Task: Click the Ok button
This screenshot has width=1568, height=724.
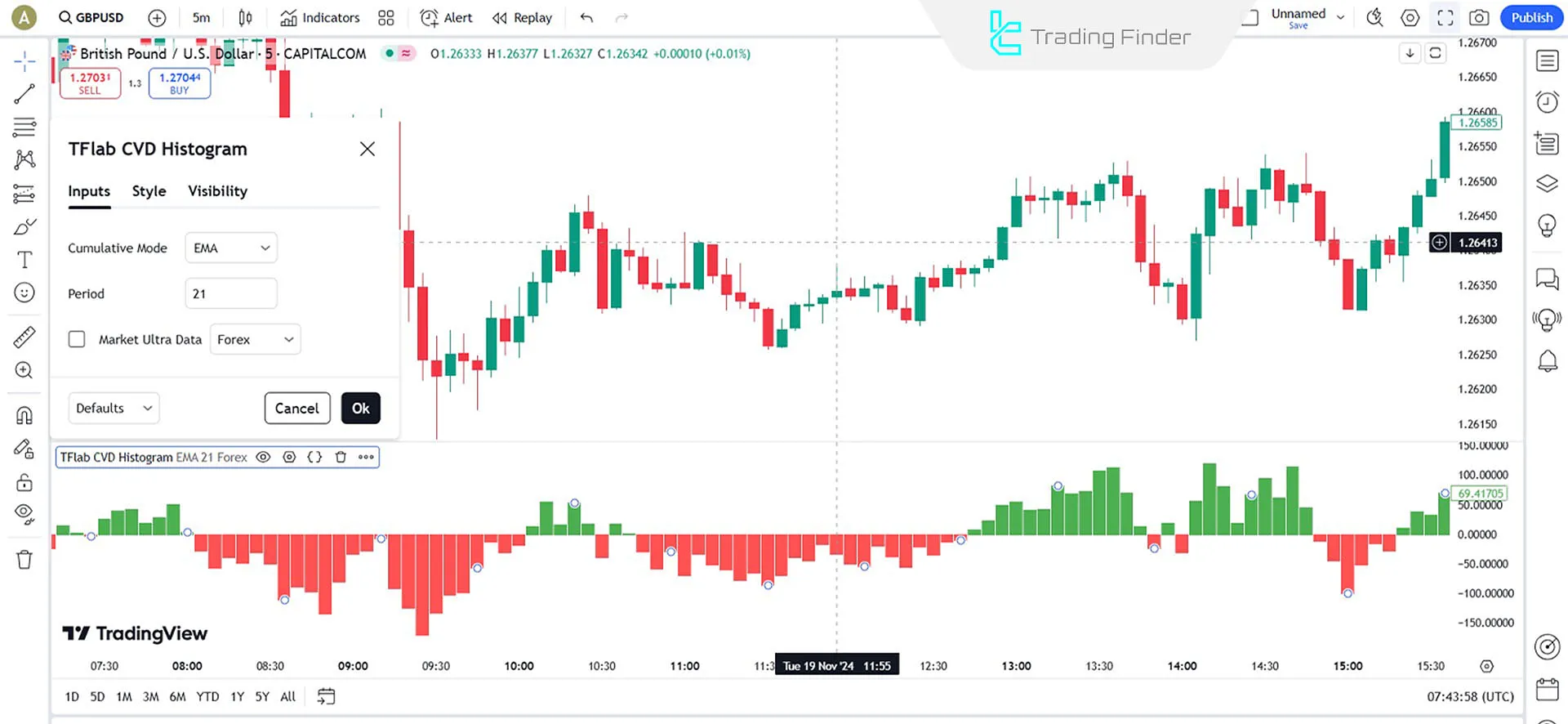Action: [x=360, y=409]
